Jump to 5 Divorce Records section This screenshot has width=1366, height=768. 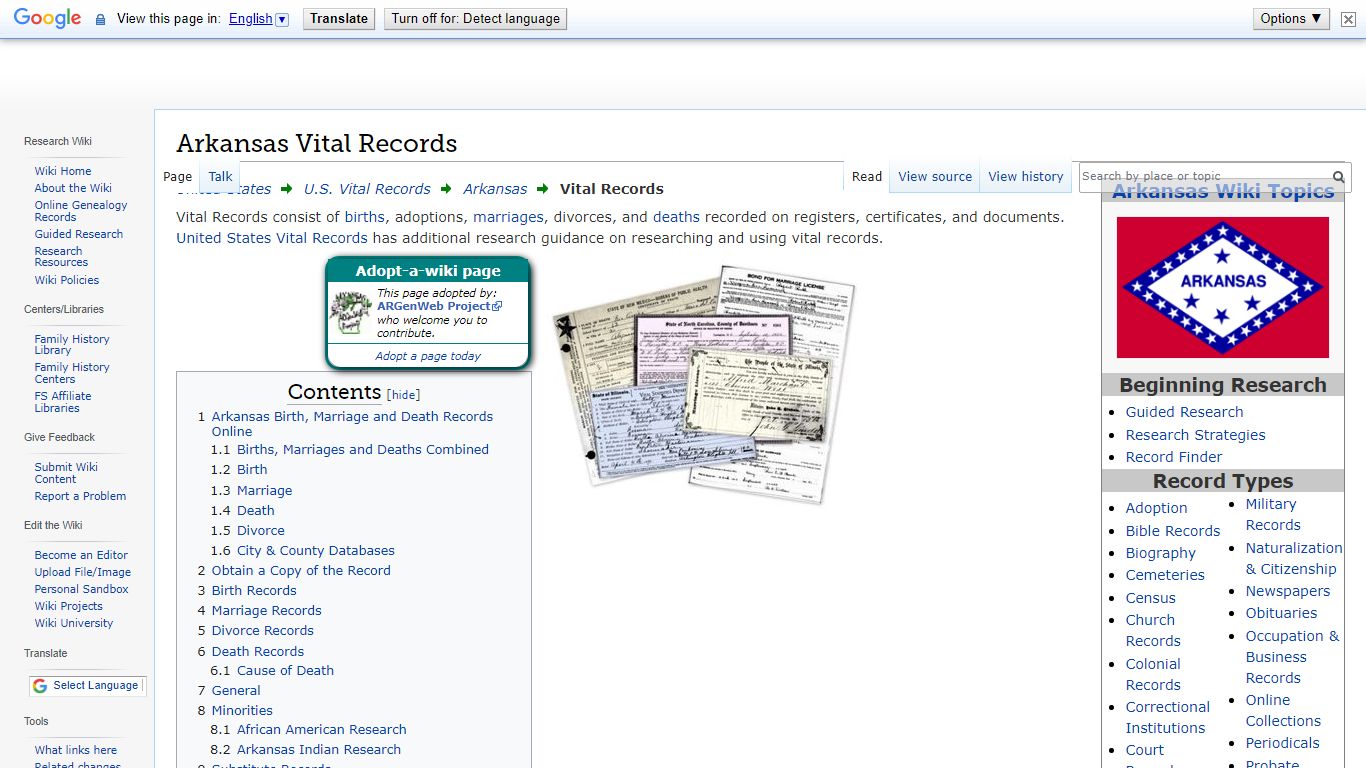255,631
